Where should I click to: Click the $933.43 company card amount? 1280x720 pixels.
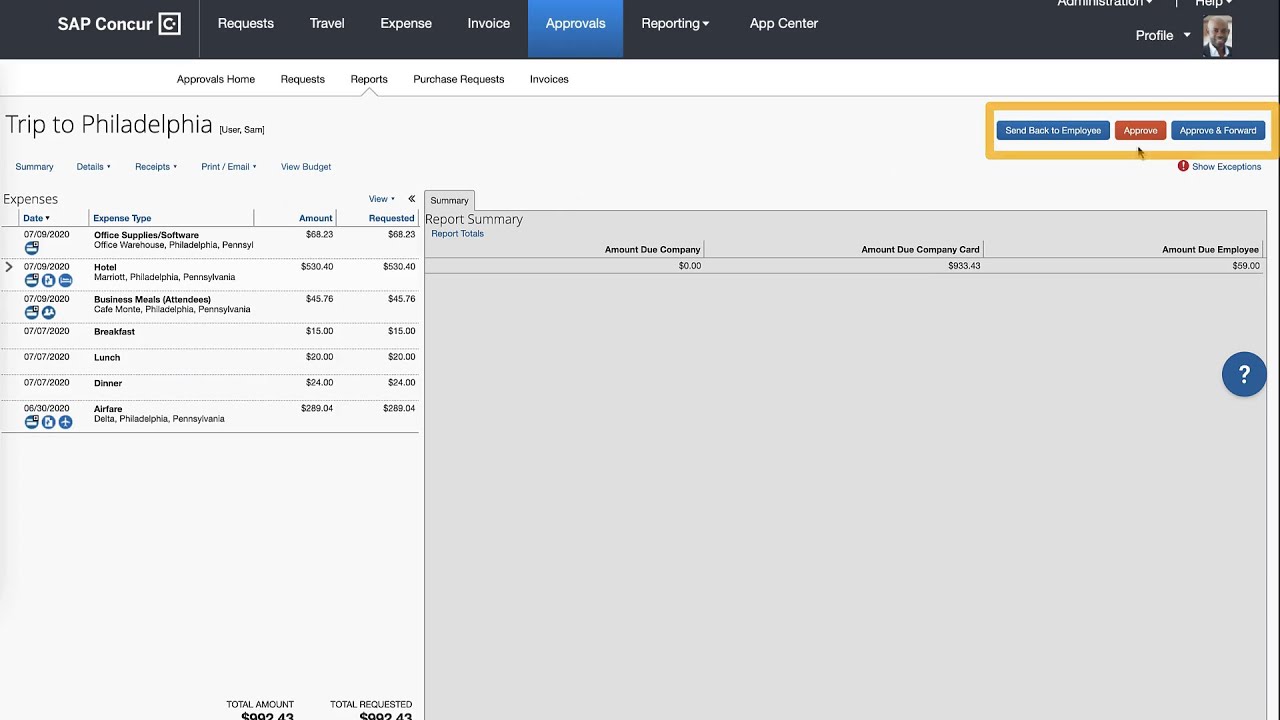click(964, 266)
